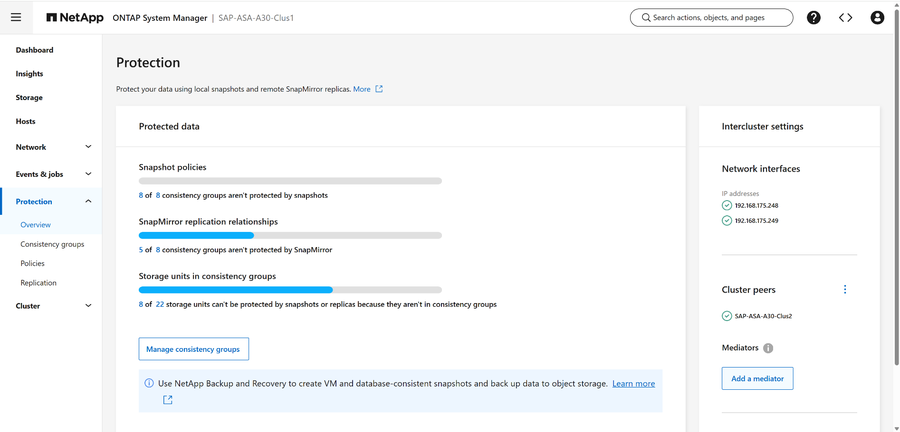
Task: Click the 8 unprotected count in Snapshot policies
Action: coord(141,195)
